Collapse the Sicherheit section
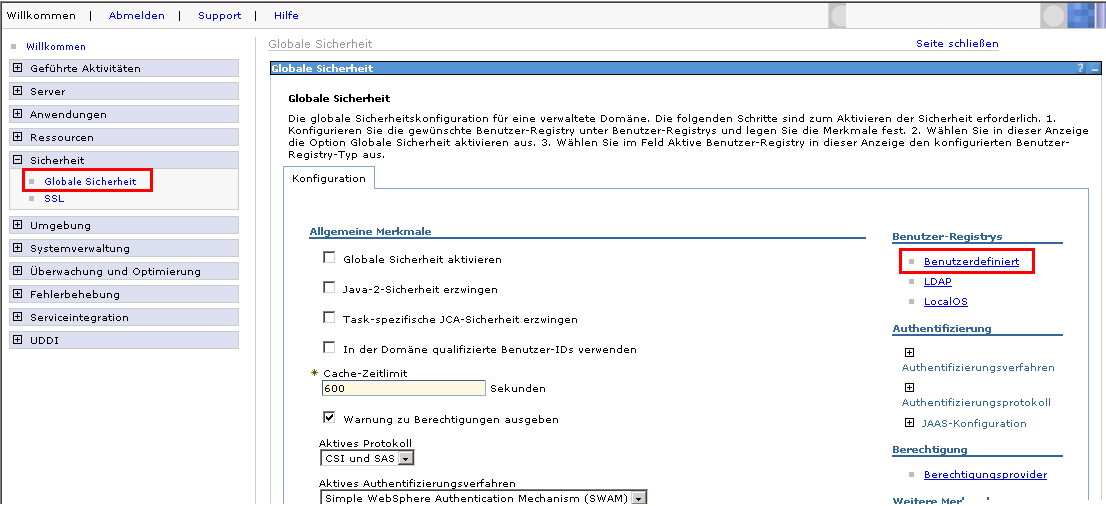 click(x=18, y=160)
